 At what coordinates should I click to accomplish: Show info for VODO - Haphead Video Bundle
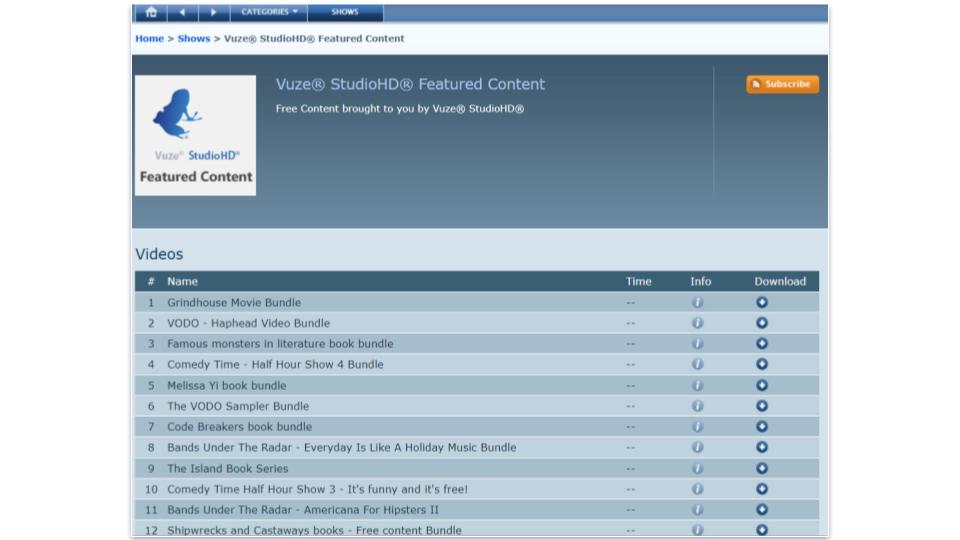coord(697,323)
